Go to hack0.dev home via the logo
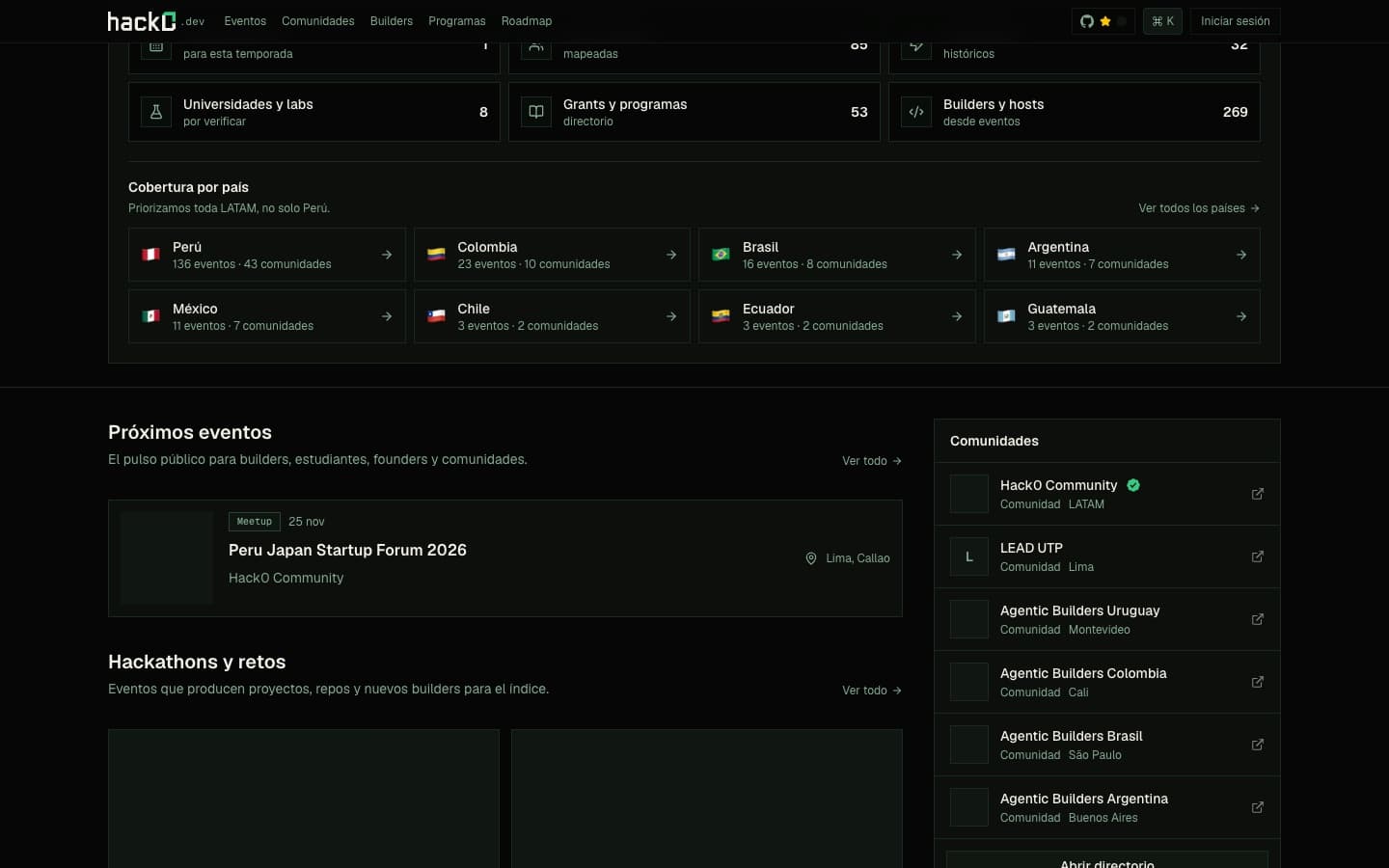The height and width of the screenshot is (868, 1389). (156, 21)
